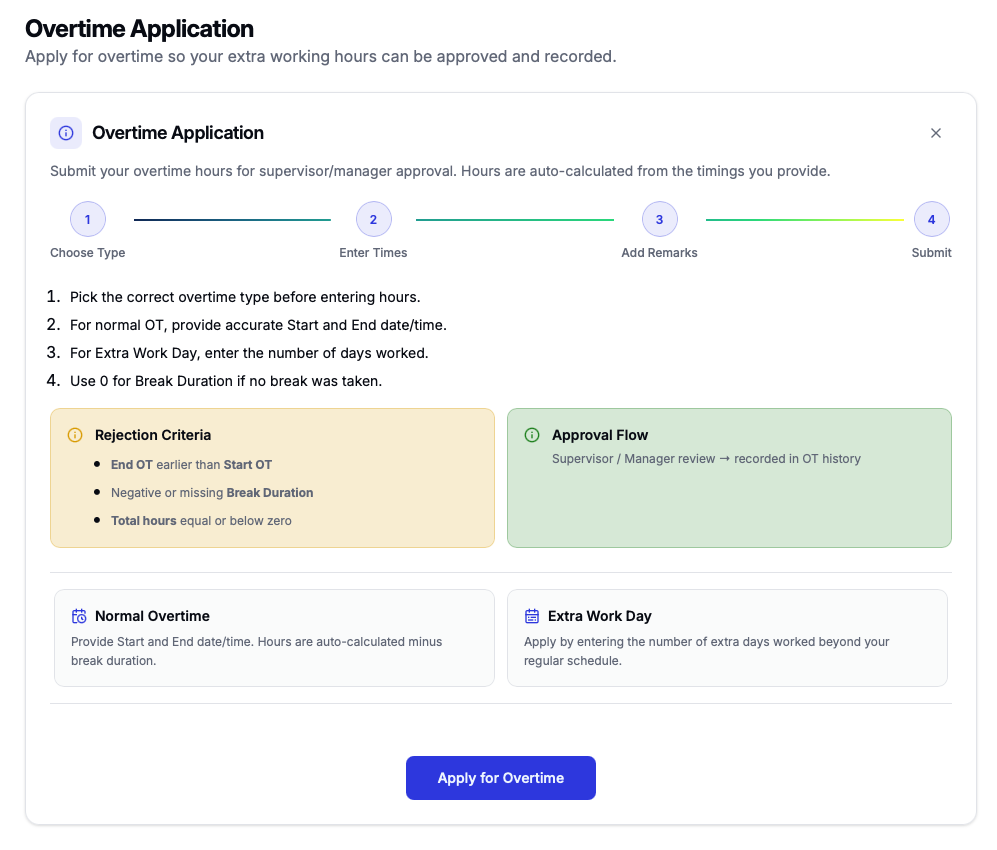Open the Extra Work Day card
This screenshot has width=997, height=850.
click(x=727, y=638)
